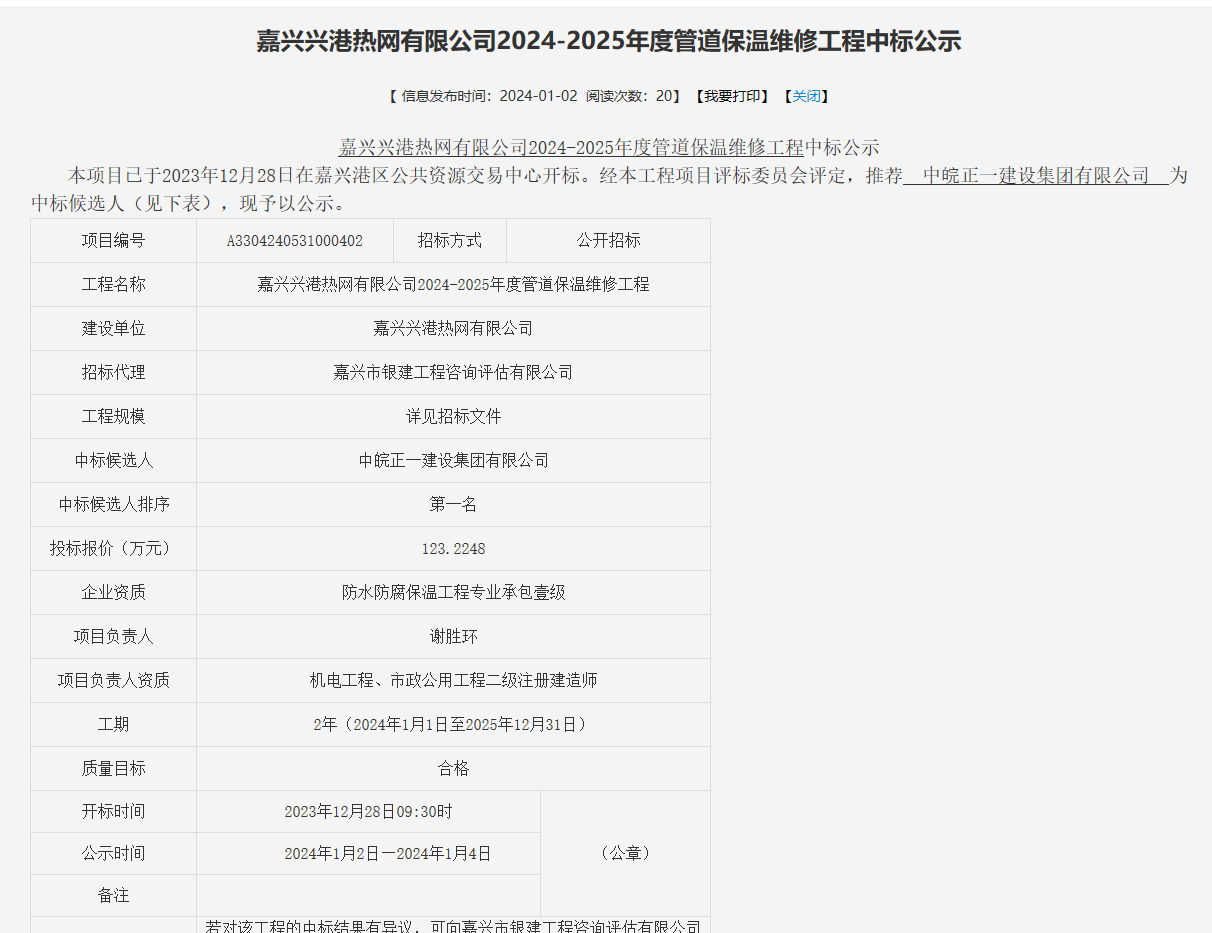Click the underlined project name in the subtitle
This screenshot has width=1212, height=933.
coord(570,148)
